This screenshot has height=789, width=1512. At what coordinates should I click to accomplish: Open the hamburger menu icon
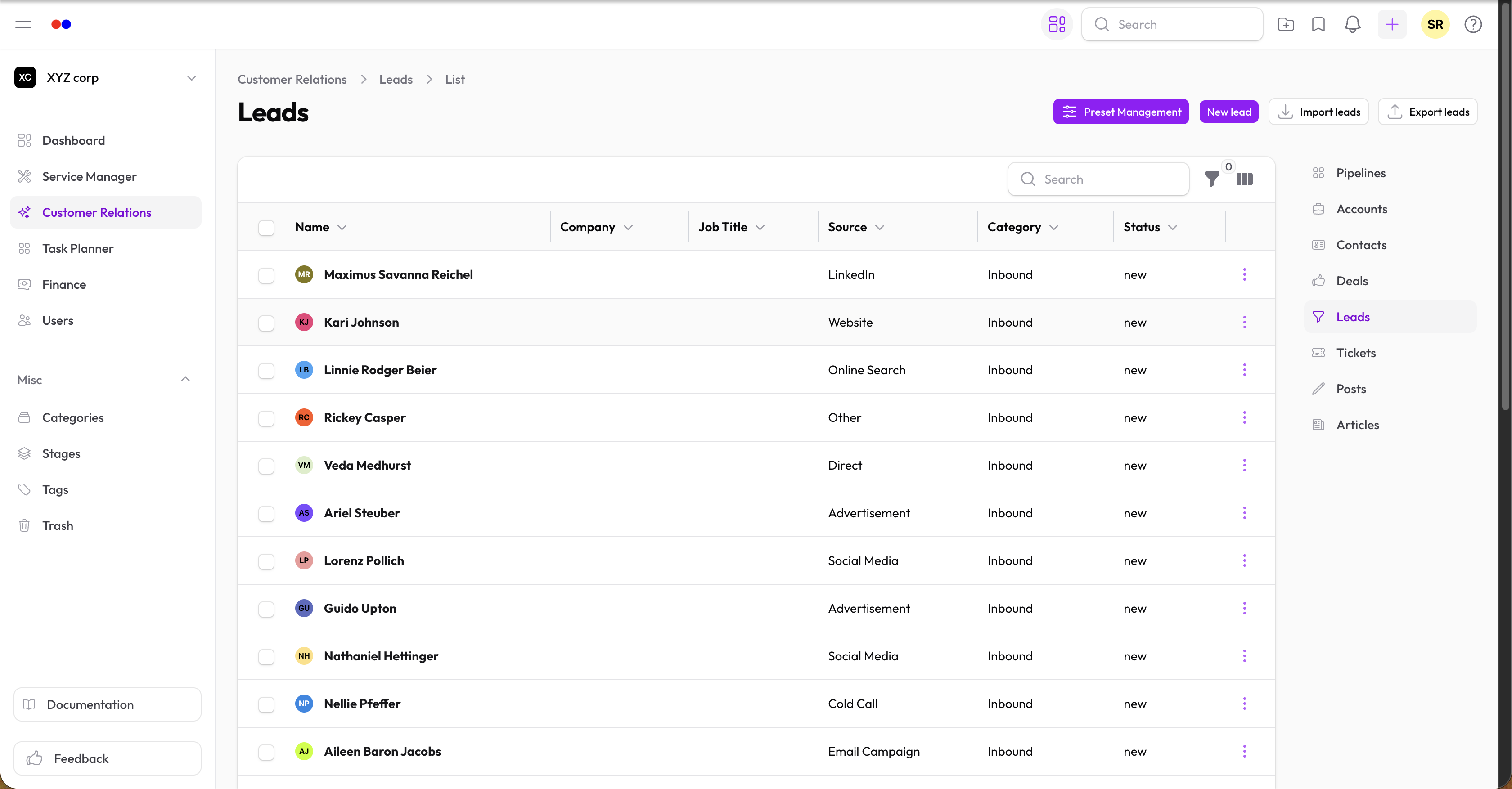(x=23, y=25)
